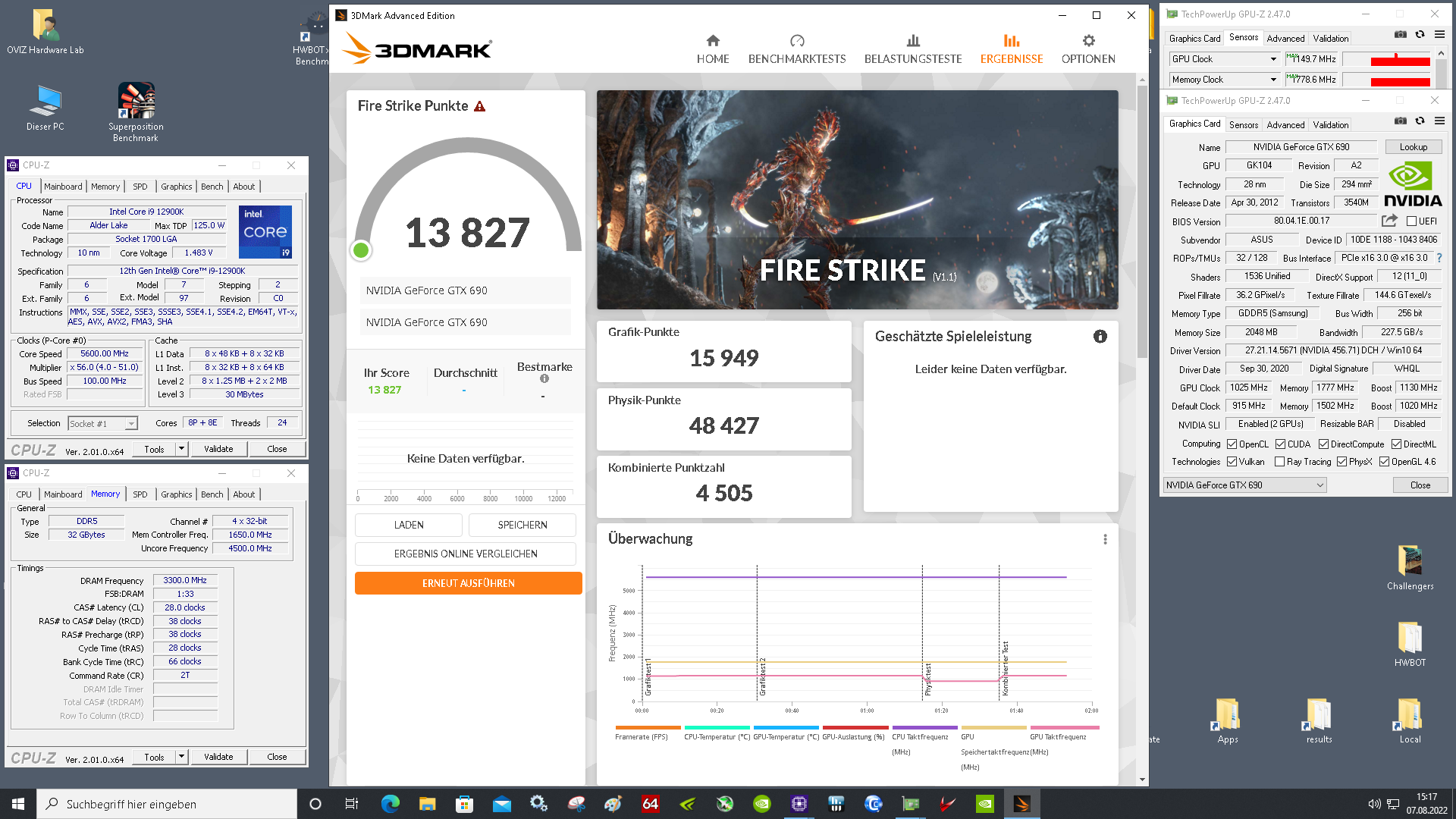This screenshot has height=819, width=1456.
Task: Expand the Memory Clock sensor dropdown
Action: [x=1273, y=80]
